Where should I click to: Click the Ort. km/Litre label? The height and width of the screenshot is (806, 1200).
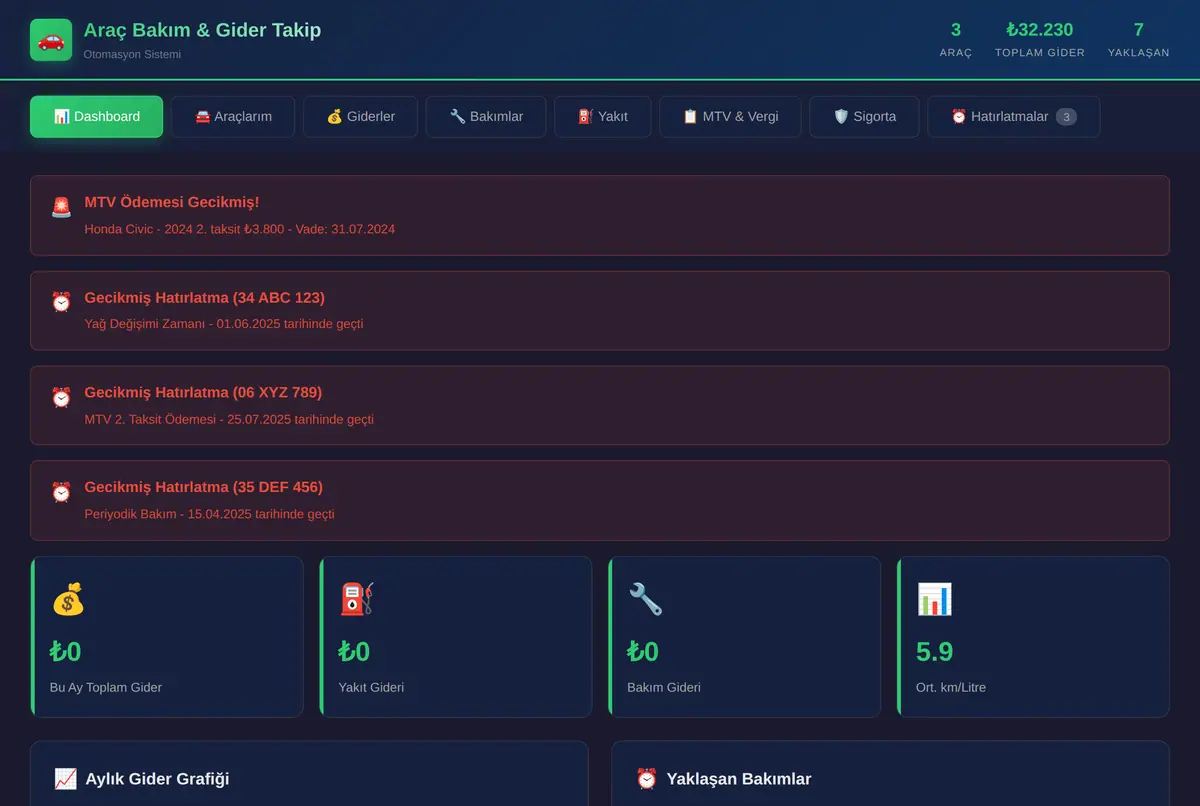(951, 687)
